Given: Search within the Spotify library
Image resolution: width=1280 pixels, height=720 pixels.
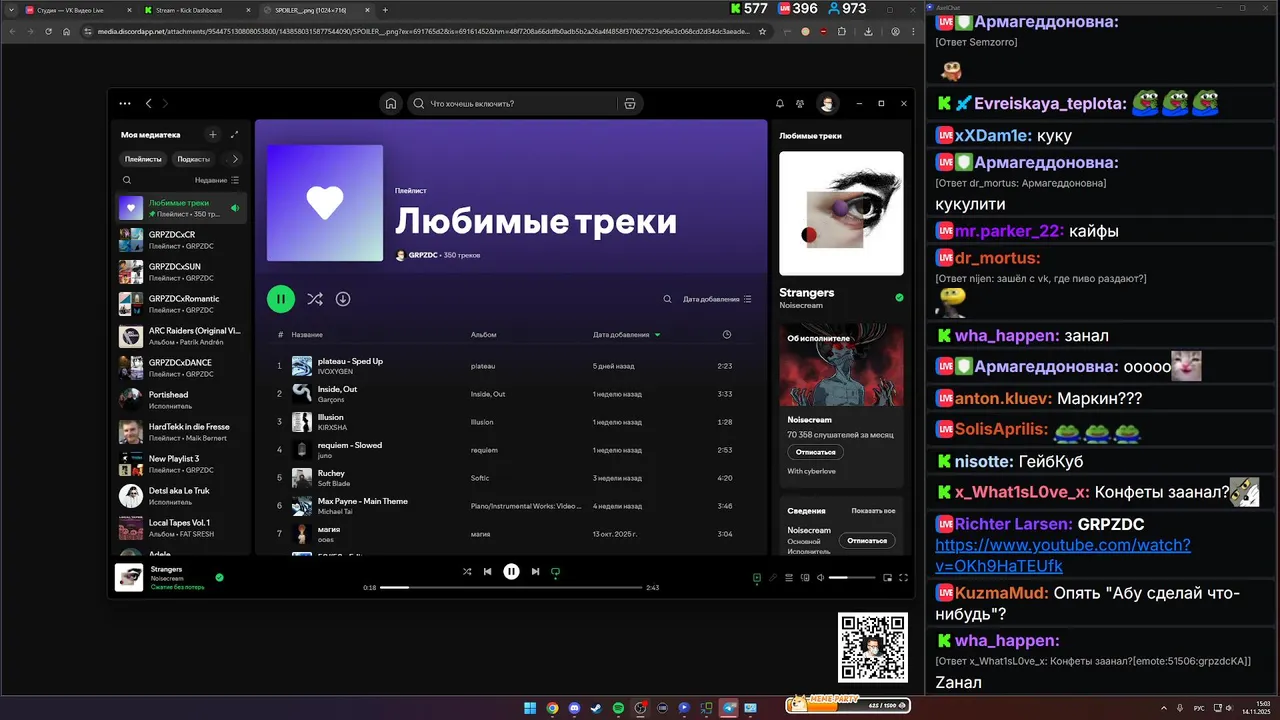Looking at the screenshot, I should click(x=127, y=180).
